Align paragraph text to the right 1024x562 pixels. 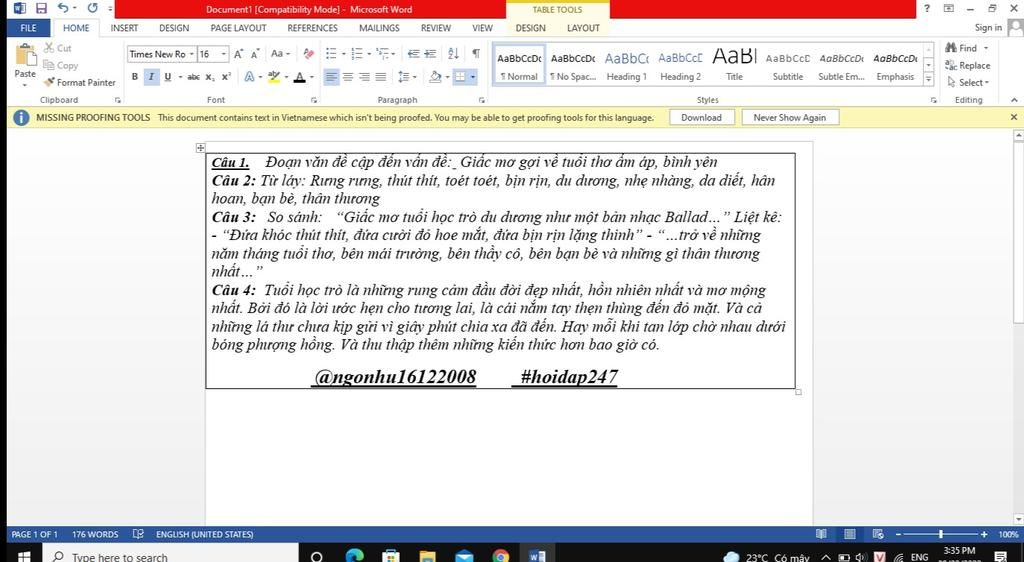click(364, 77)
